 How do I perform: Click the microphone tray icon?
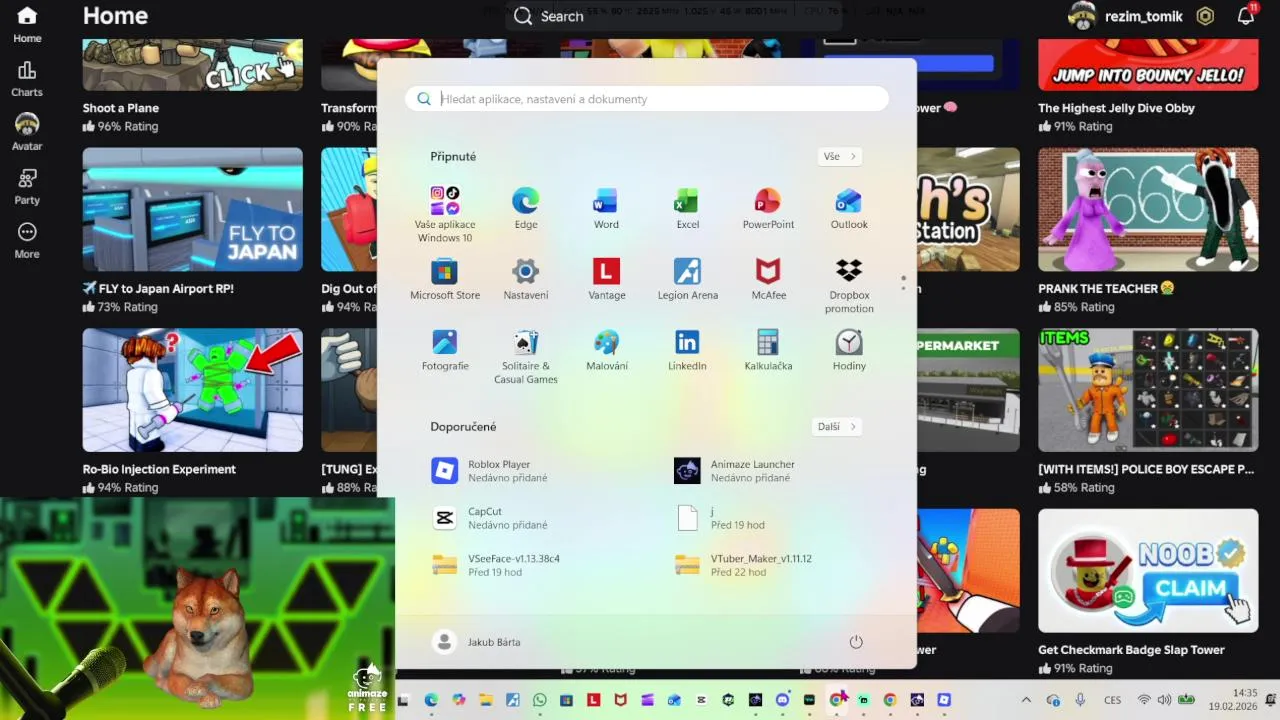1080,700
